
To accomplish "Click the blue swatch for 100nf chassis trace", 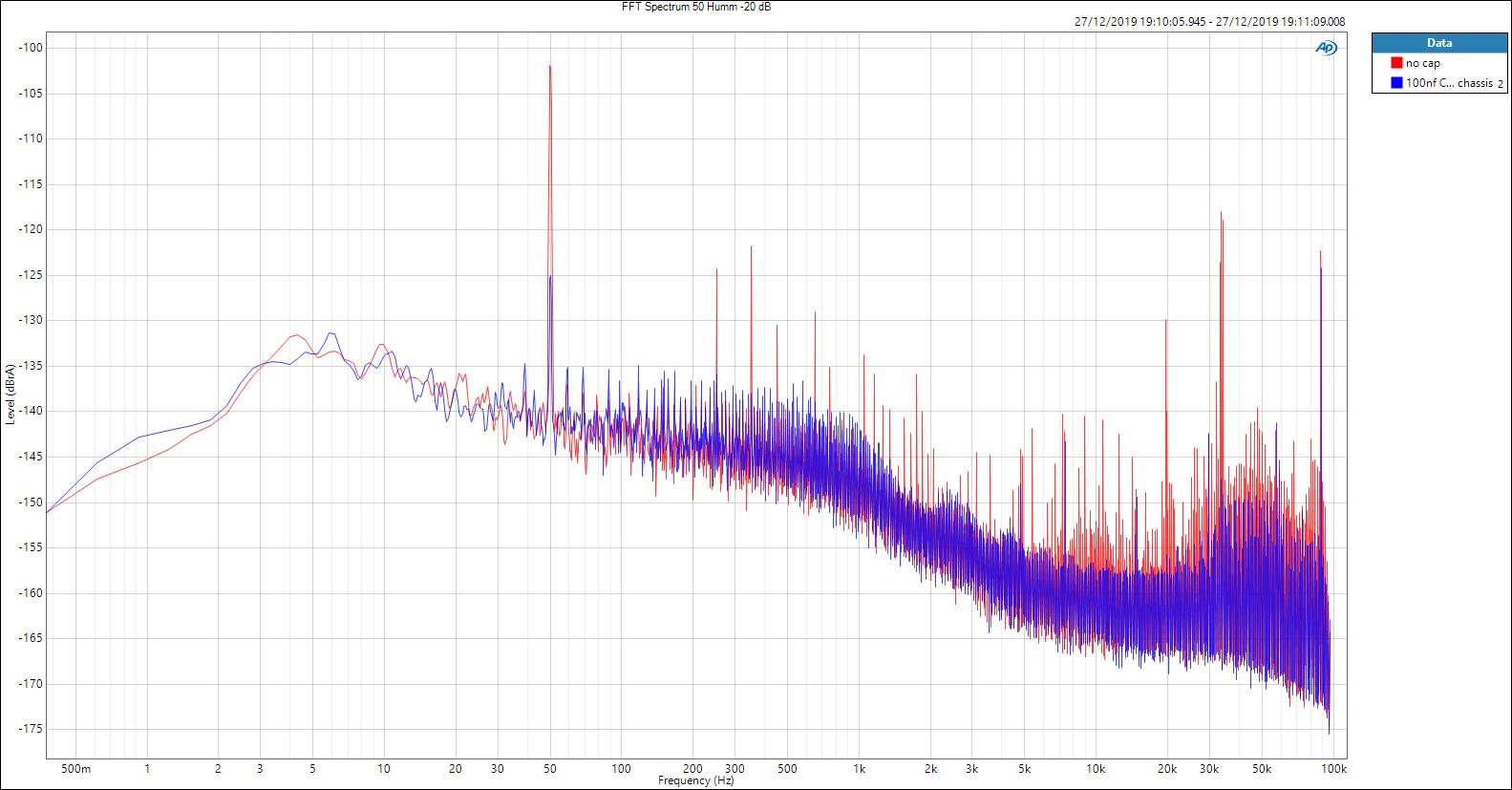I will pos(1396,83).
